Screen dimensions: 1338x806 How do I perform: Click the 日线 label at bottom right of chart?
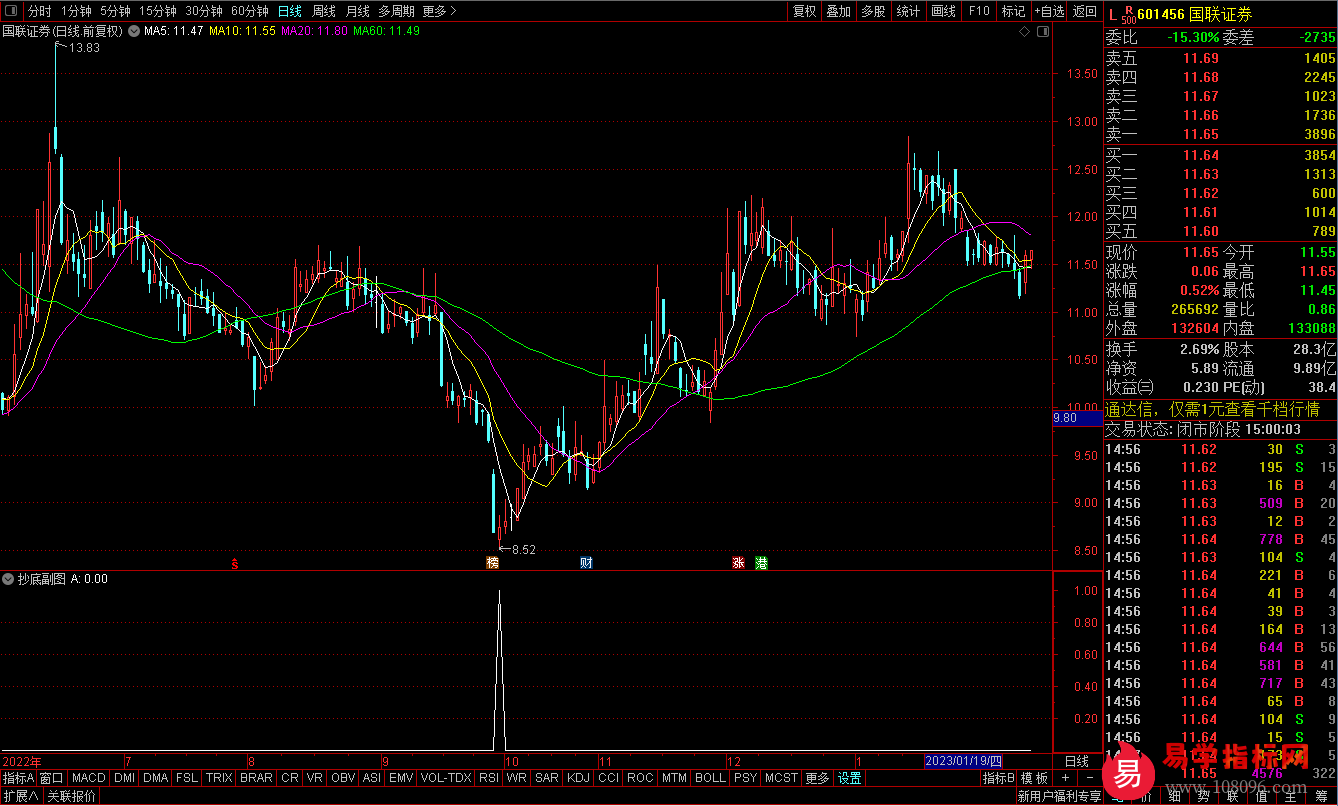click(1077, 761)
